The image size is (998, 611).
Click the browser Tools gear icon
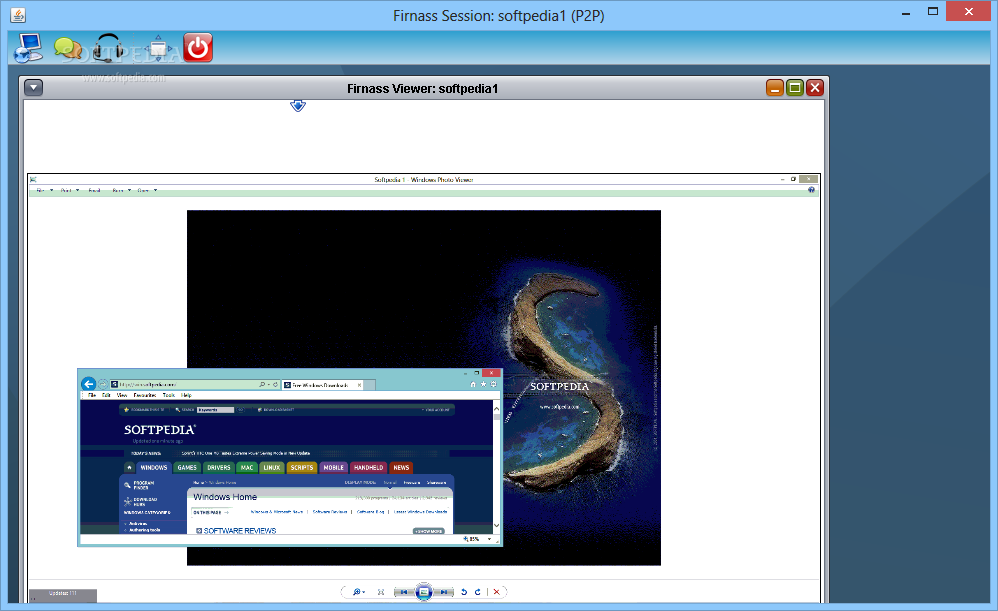point(493,384)
